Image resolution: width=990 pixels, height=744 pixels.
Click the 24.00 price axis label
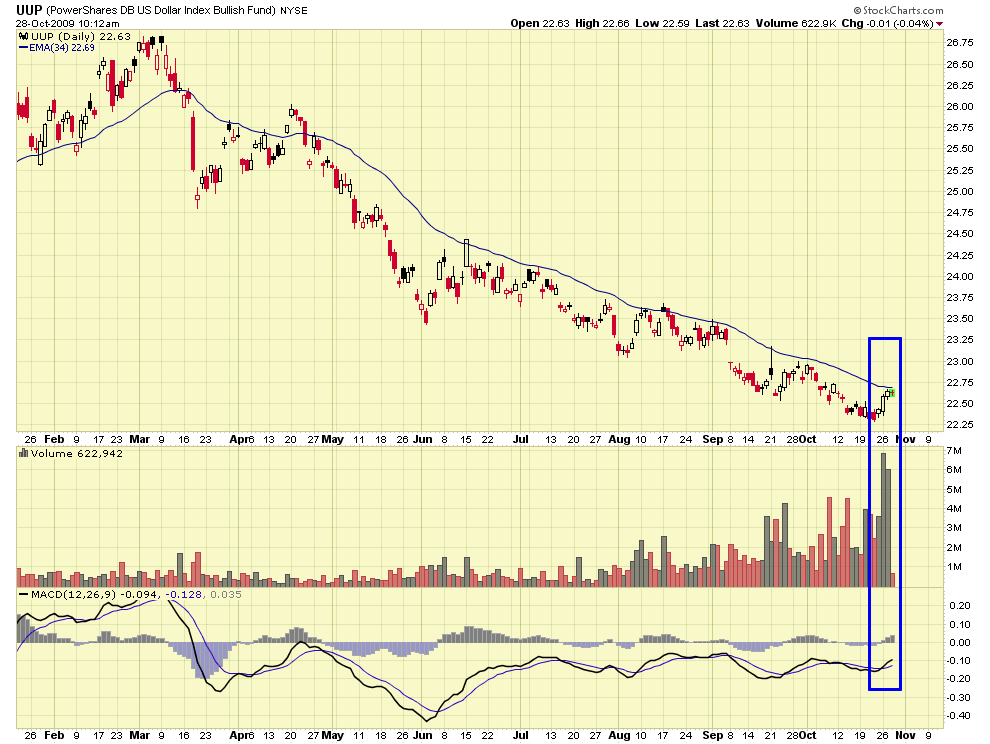click(960, 277)
